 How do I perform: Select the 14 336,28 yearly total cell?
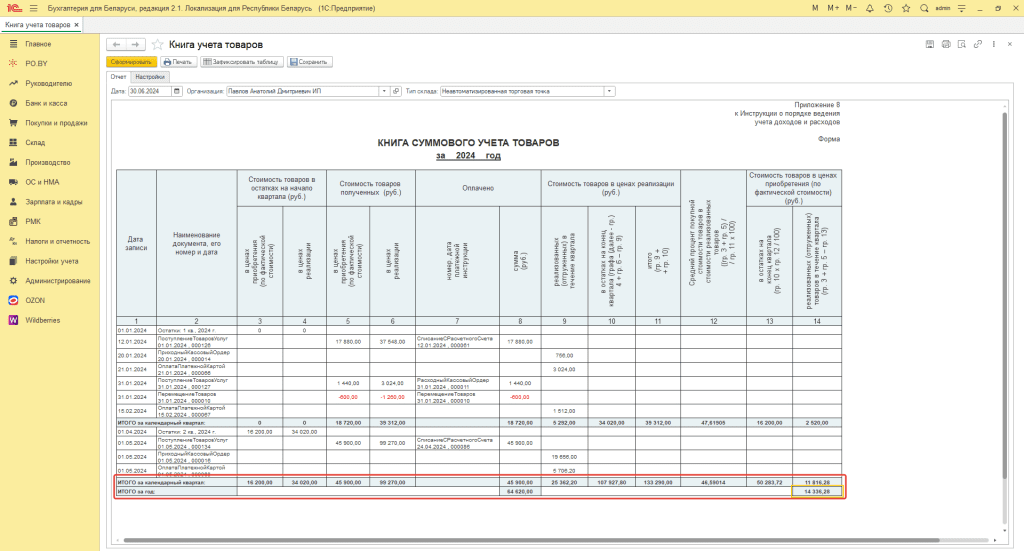tap(817, 491)
